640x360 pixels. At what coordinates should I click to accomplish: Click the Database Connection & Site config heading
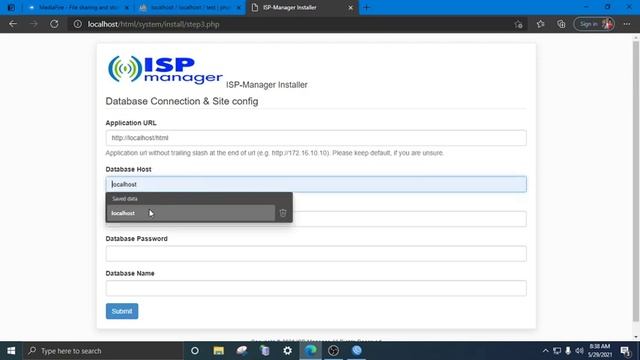[x=182, y=101]
